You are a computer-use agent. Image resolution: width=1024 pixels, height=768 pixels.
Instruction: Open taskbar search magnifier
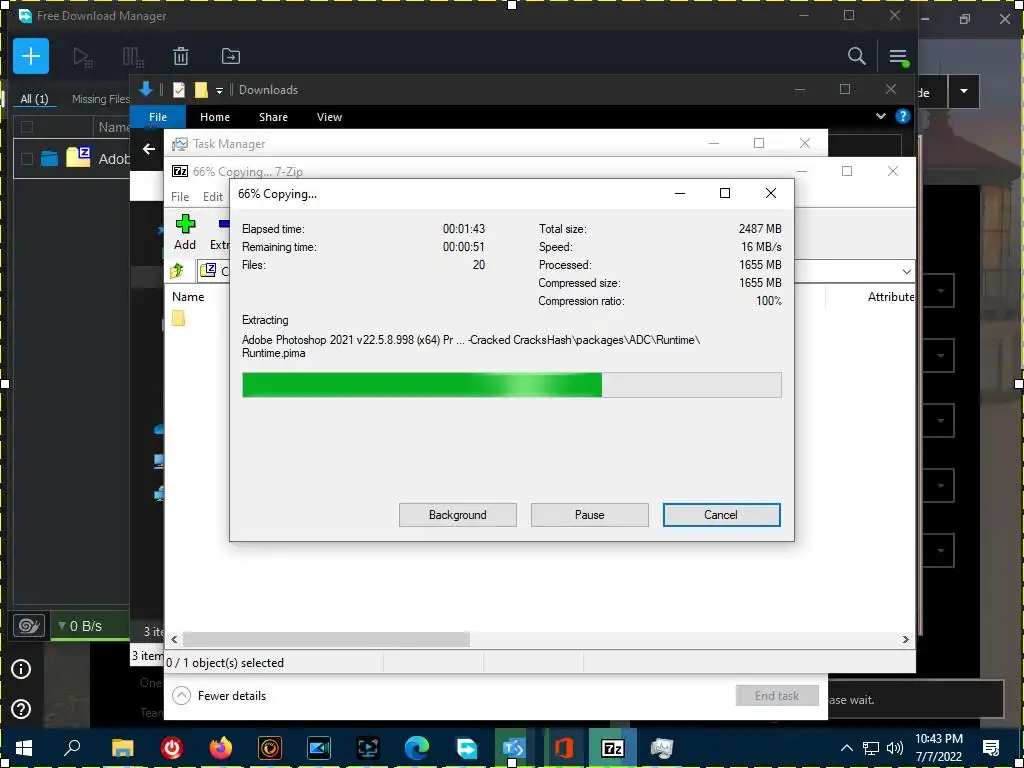click(72, 748)
